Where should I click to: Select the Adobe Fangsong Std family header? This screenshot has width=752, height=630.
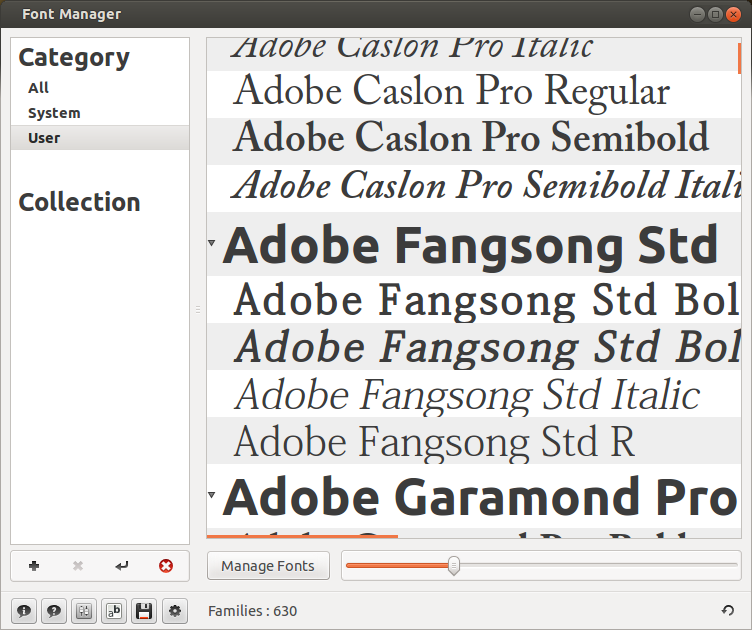pyautogui.click(x=474, y=245)
